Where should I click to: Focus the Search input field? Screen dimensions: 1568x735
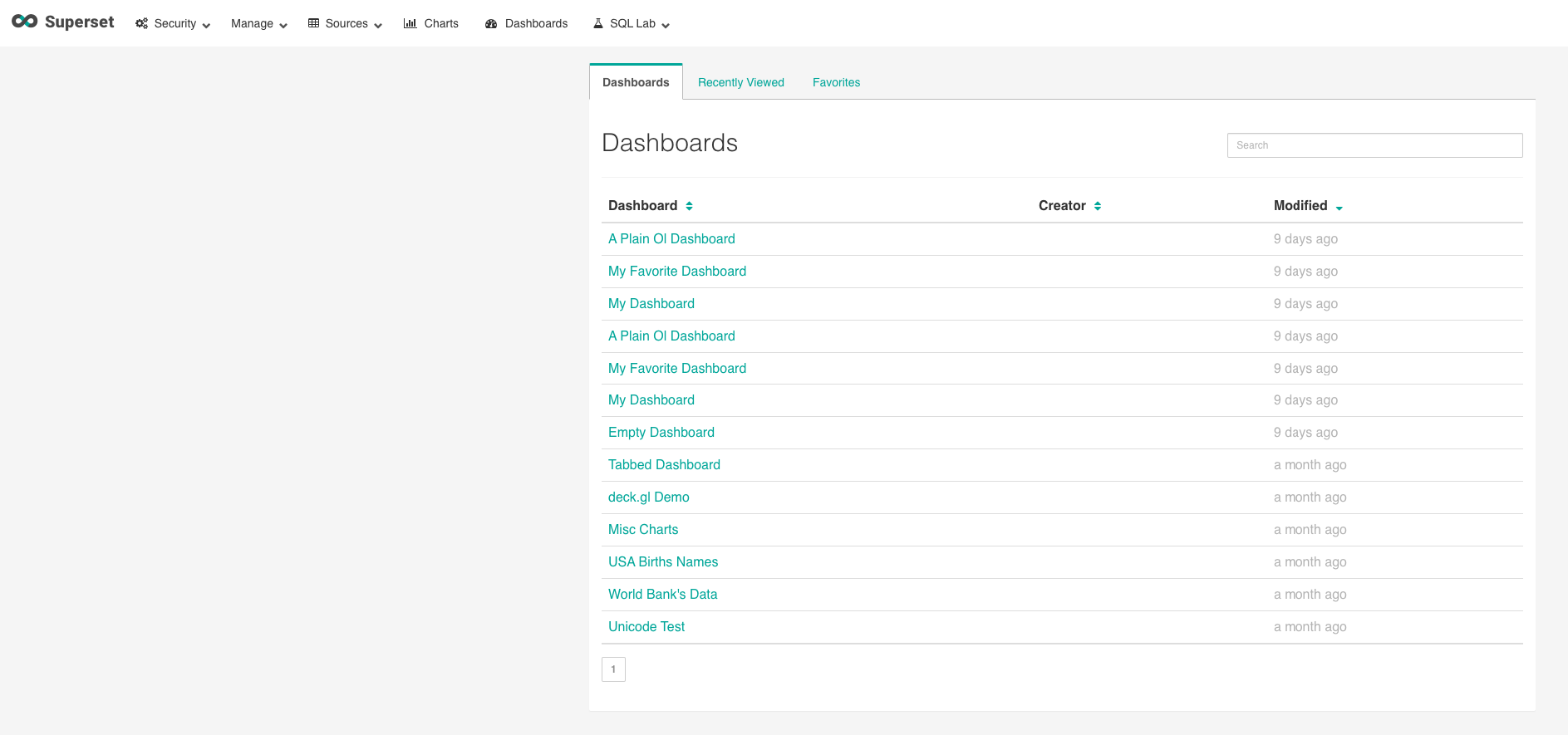tap(1374, 145)
